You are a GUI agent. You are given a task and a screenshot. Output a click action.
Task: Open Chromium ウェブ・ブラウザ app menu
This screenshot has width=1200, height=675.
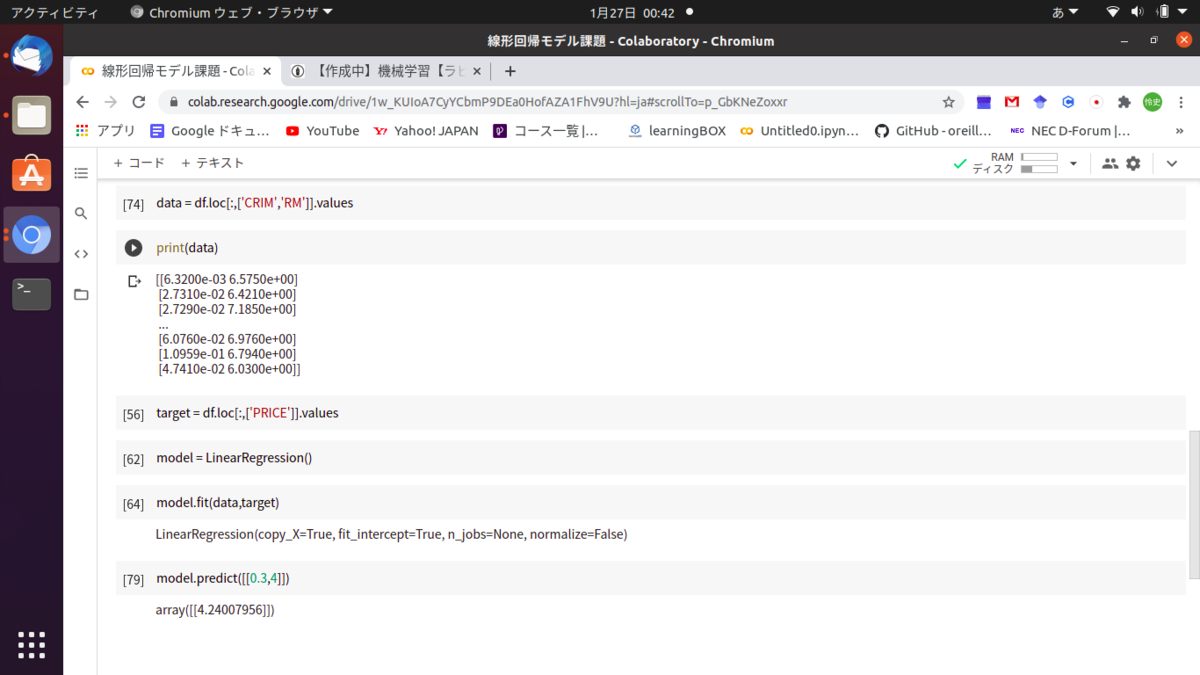tap(232, 13)
